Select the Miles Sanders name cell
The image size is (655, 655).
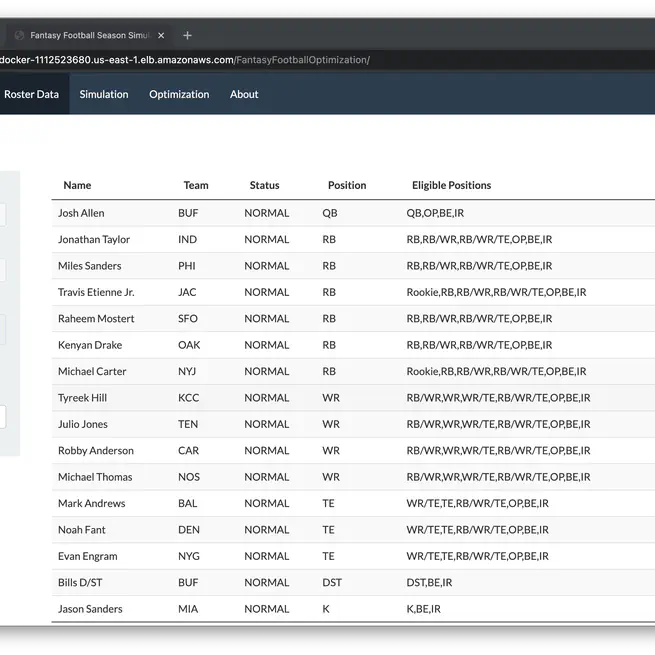pos(89,266)
